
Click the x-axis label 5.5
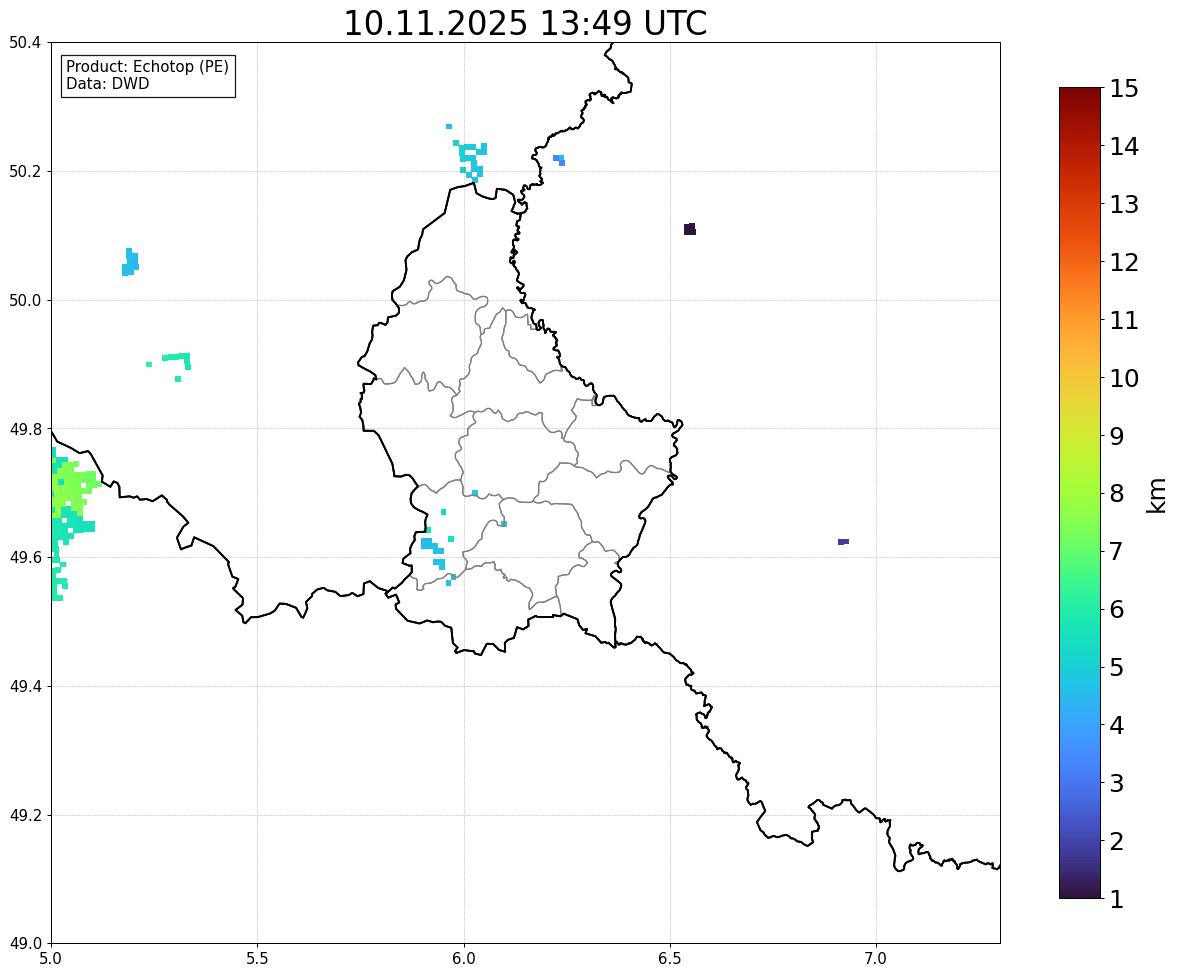258,959
